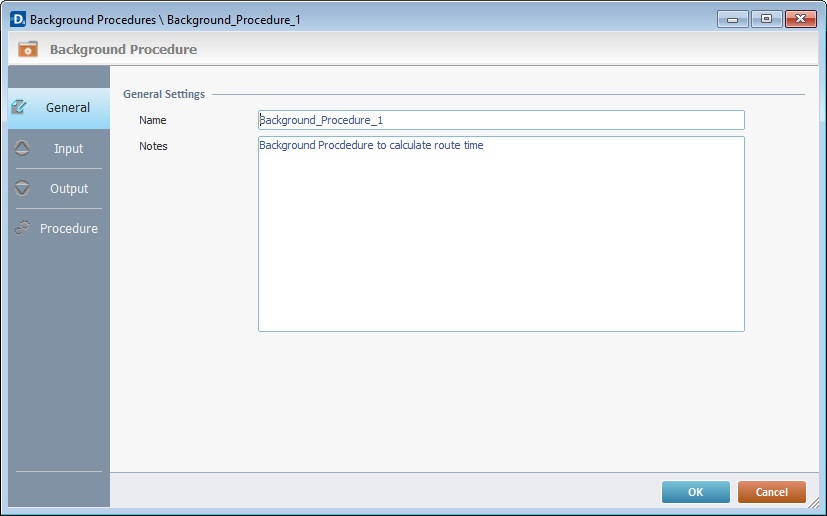Screen dimensions: 827x516
Task: Click inside the Notes text area
Action: pos(500,233)
